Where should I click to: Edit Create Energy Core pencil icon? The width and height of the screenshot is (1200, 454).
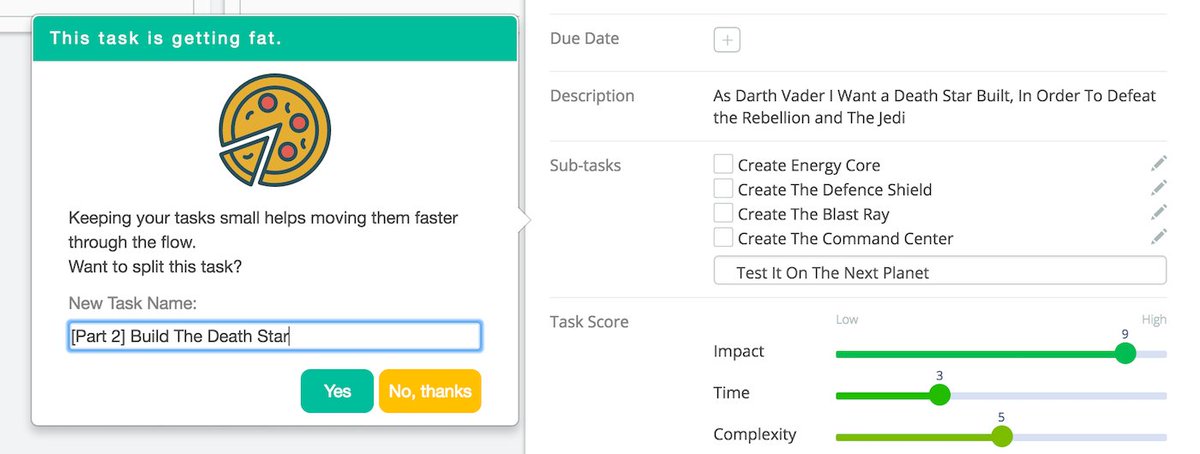click(x=1159, y=164)
